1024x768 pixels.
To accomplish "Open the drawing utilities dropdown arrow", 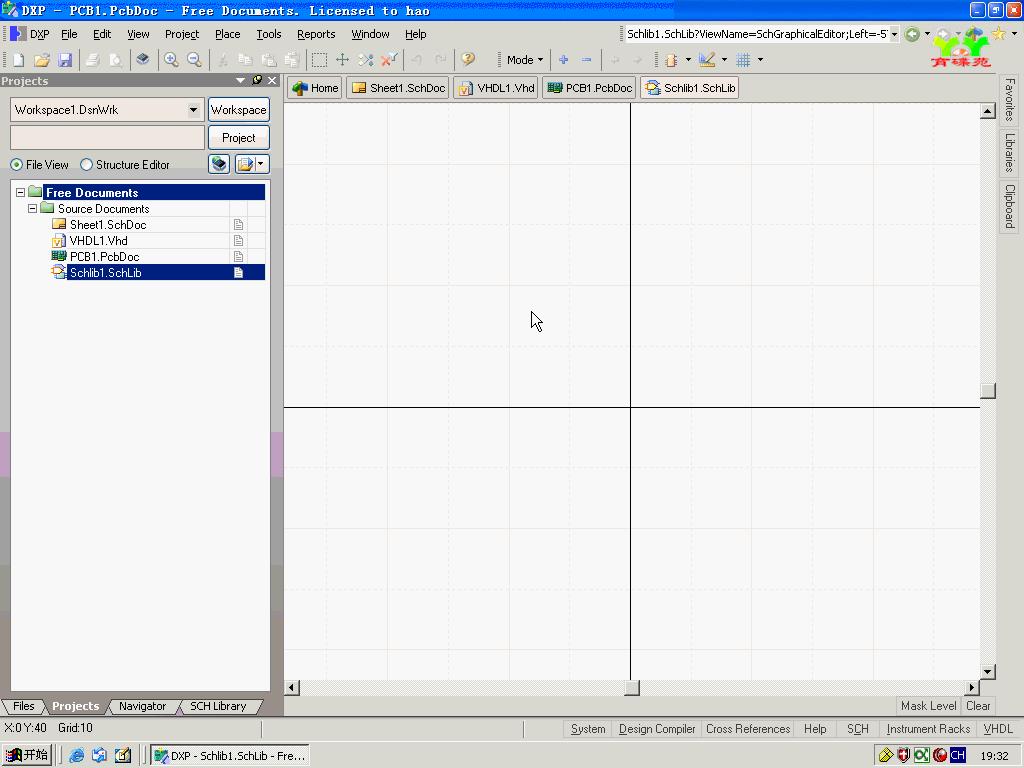I will [x=724, y=60].
